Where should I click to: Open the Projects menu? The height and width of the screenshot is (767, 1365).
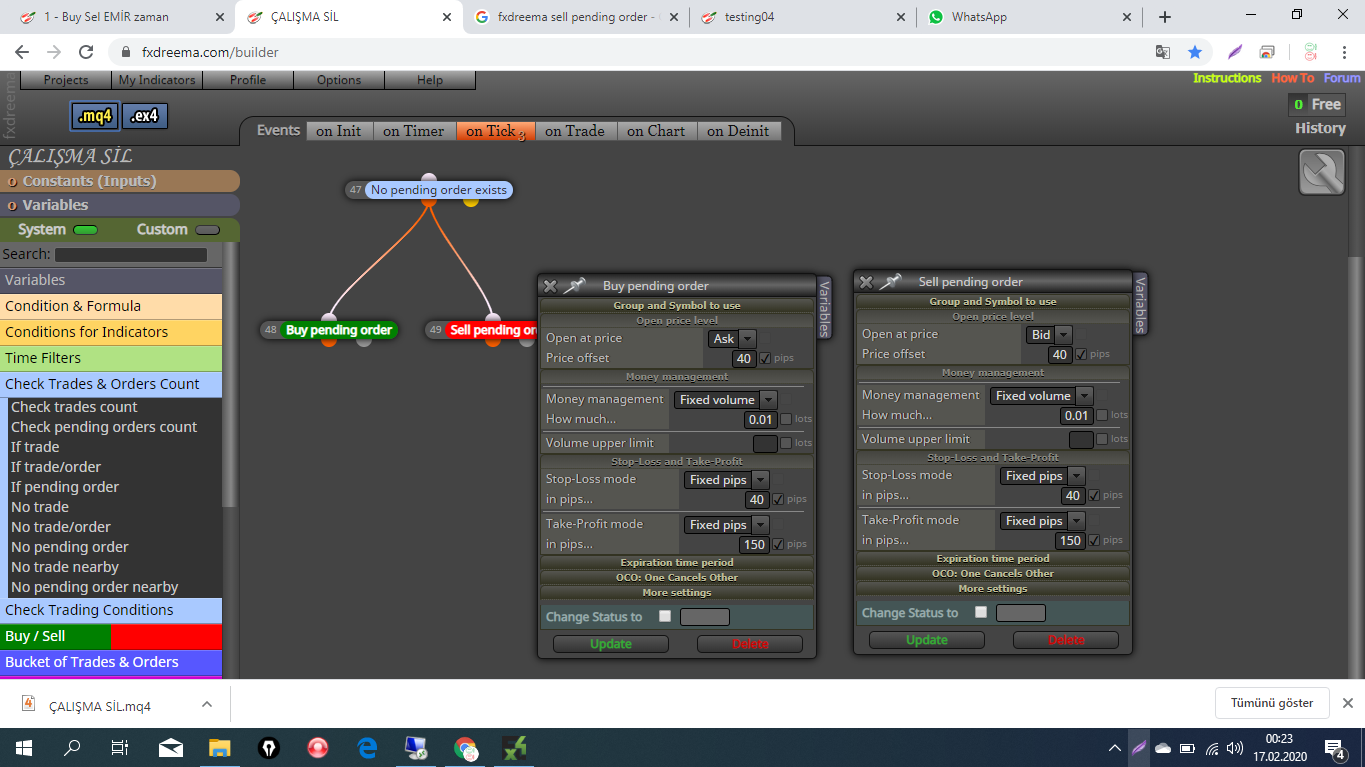[x=66, y=80]
